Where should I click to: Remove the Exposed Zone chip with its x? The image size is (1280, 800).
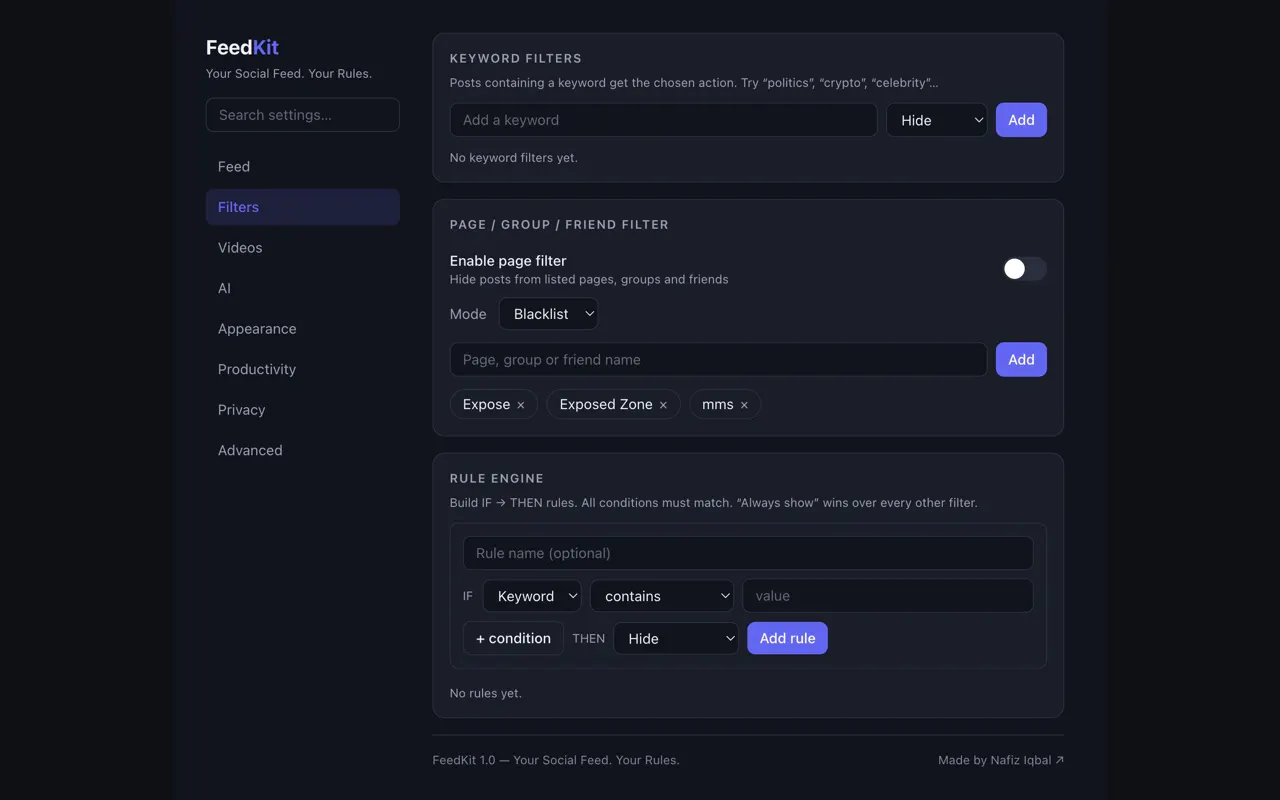click(x=663, y=405)
